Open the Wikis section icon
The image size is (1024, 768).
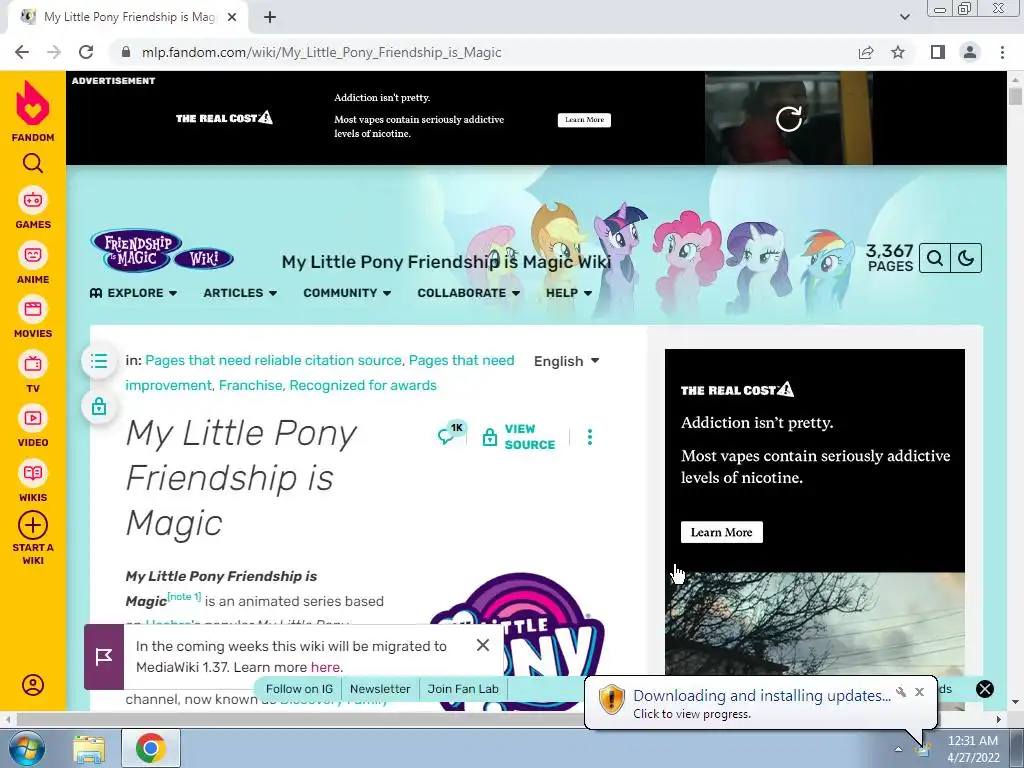pos(33,473)
